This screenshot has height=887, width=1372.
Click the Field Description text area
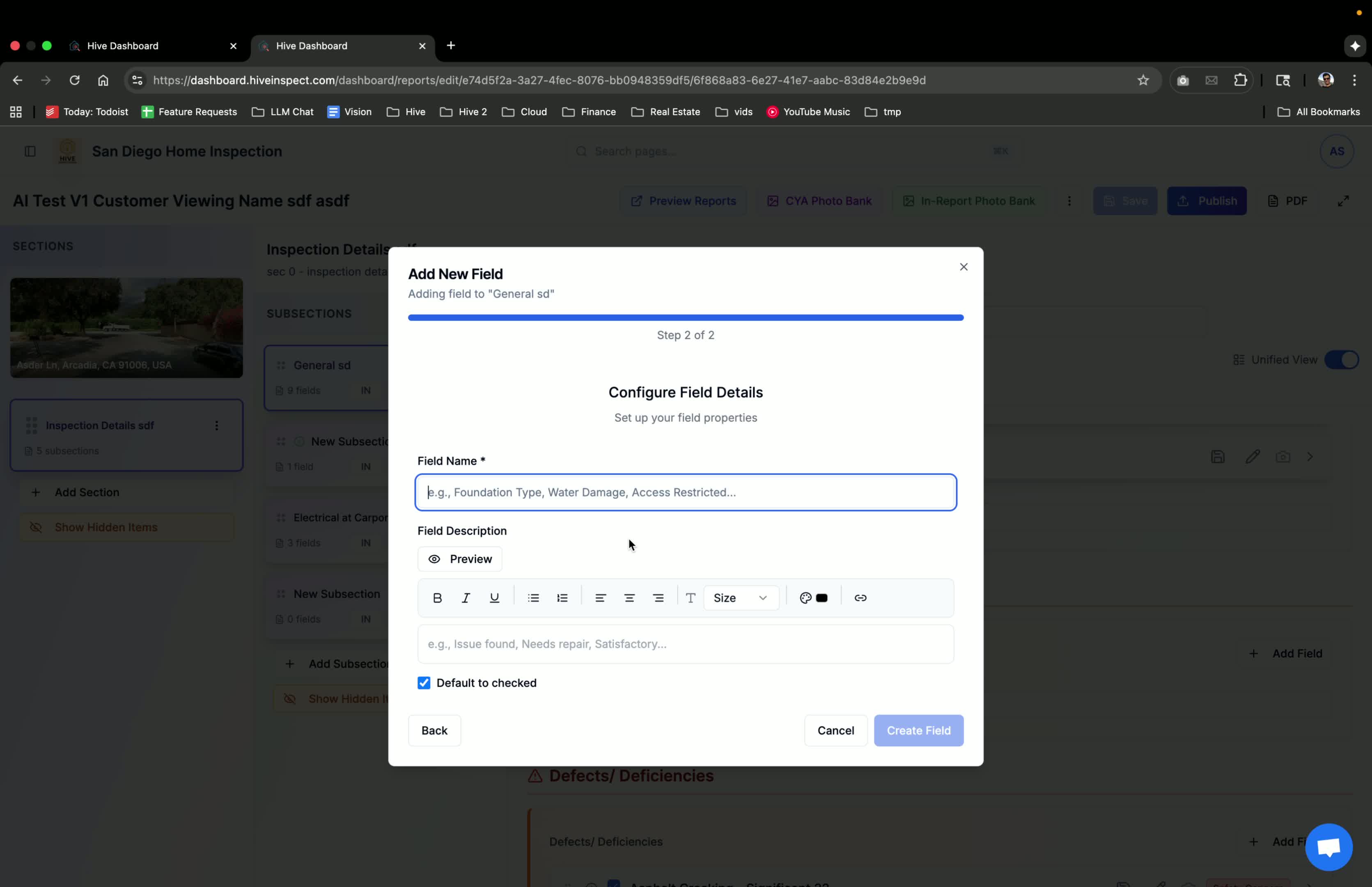(x=686, y=644)
